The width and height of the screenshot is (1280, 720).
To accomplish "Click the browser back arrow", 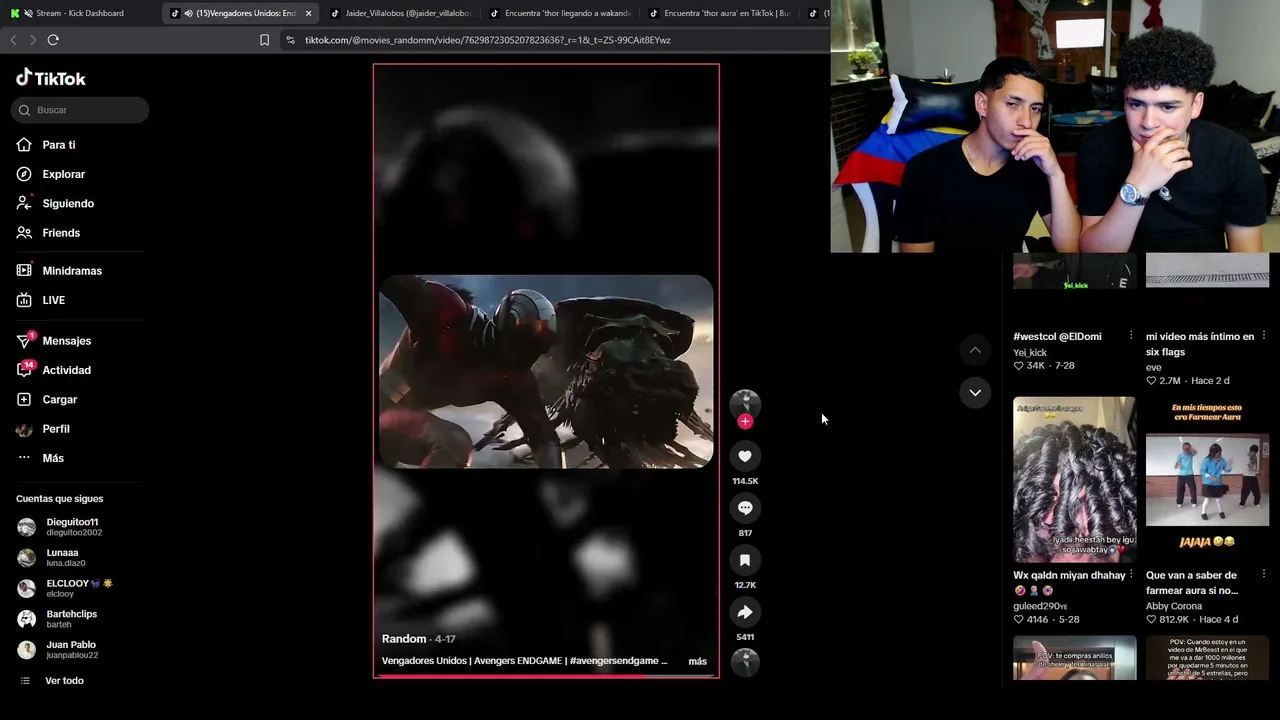I will pos(13,40).
